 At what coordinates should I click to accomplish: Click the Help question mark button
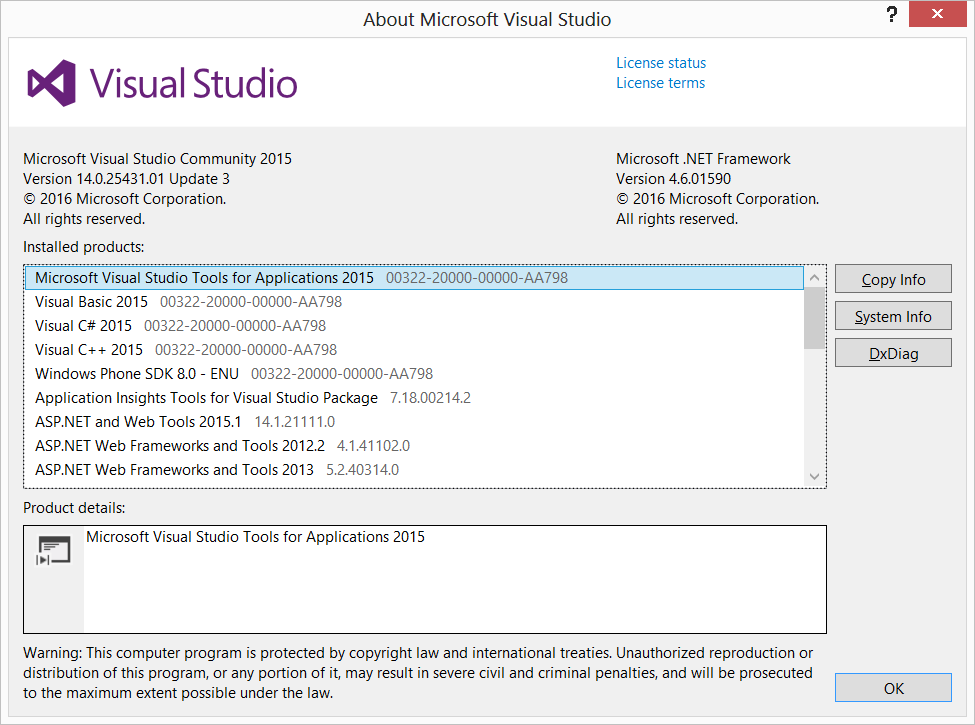point(892,14)
